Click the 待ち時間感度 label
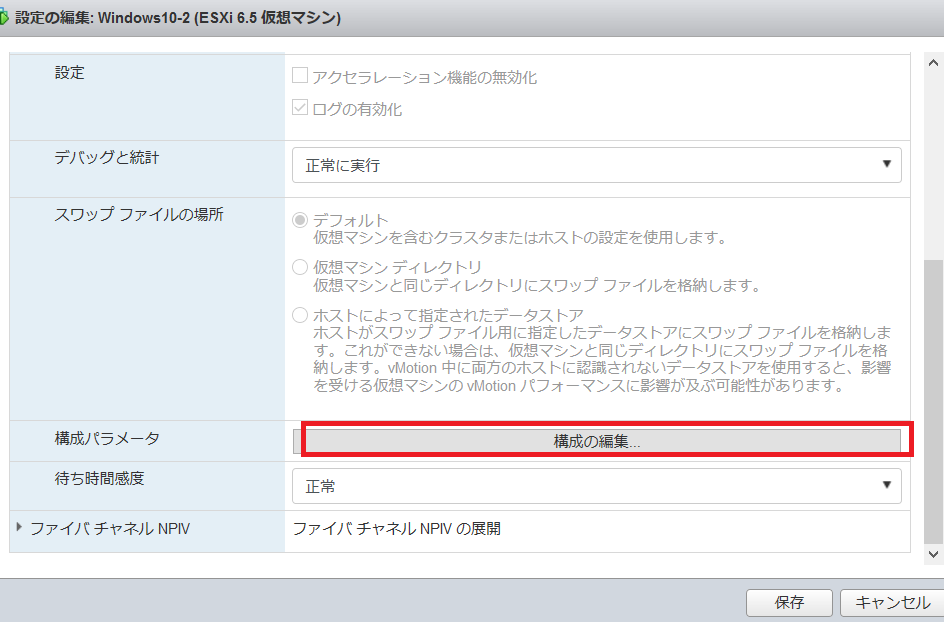The image size is (944, 622). (99, 479)
